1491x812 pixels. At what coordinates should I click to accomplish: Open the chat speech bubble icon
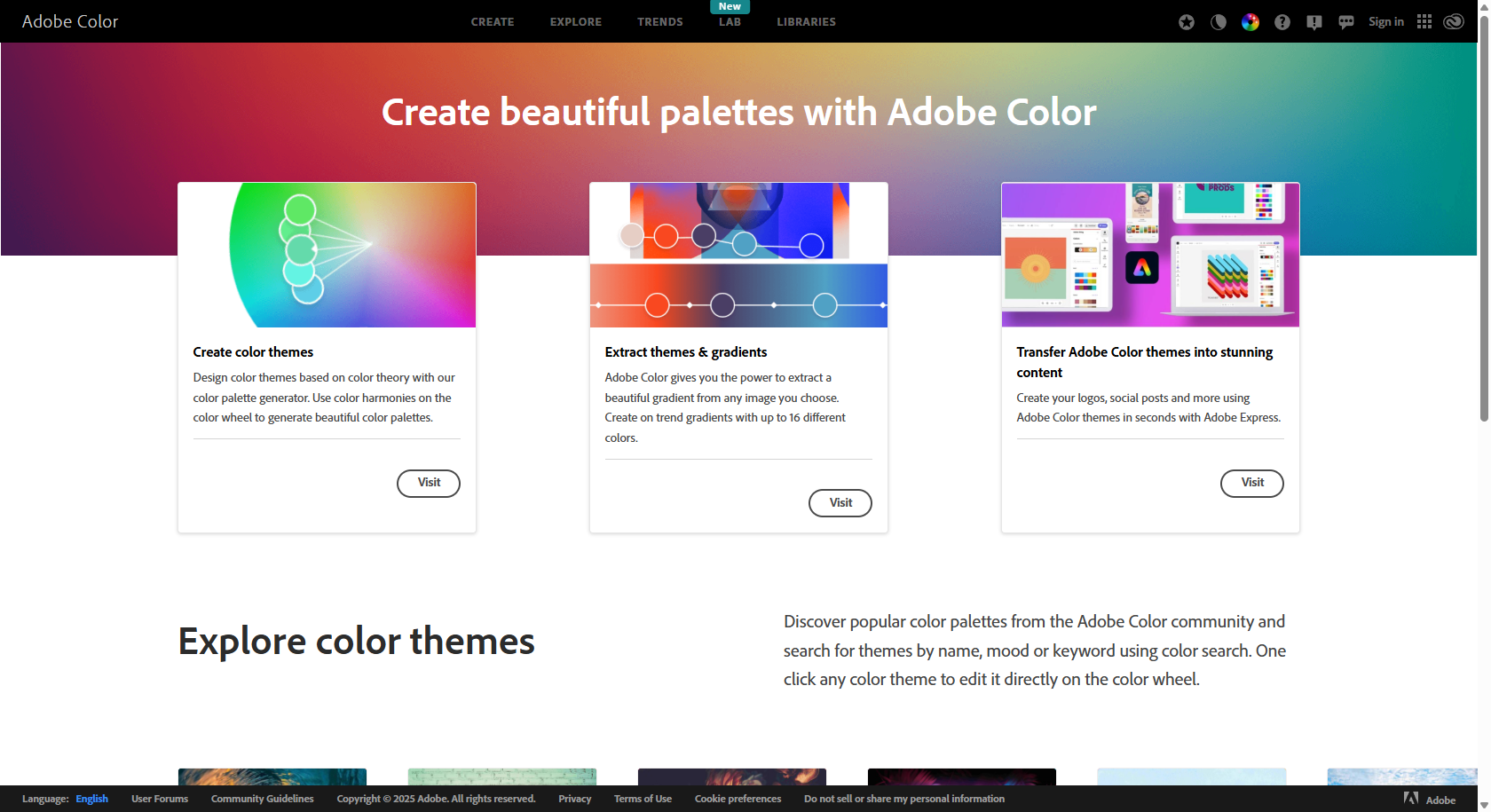click(x=1346, y=22)
